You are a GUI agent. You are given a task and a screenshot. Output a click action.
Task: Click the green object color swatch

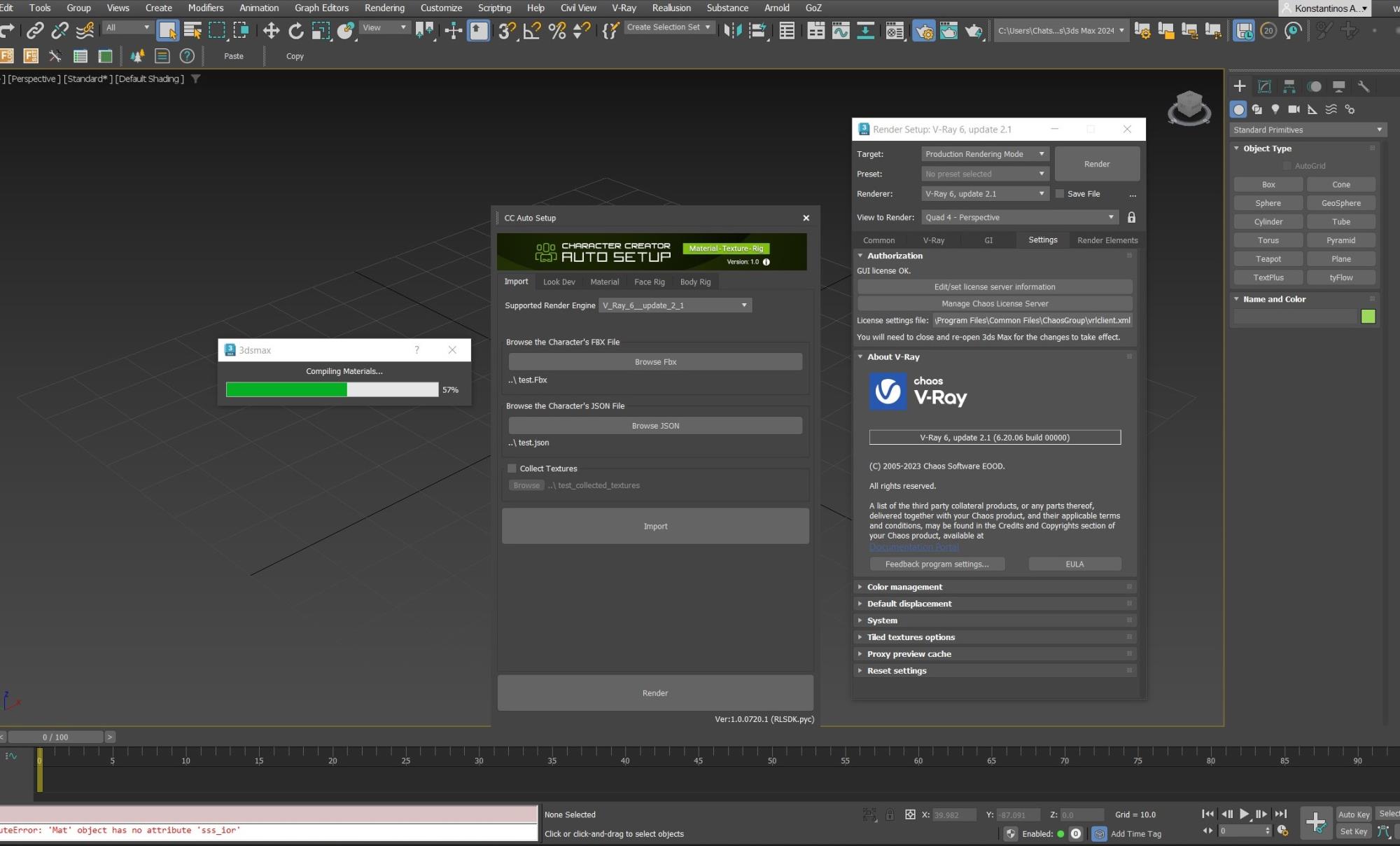(x=1368, y=317)
